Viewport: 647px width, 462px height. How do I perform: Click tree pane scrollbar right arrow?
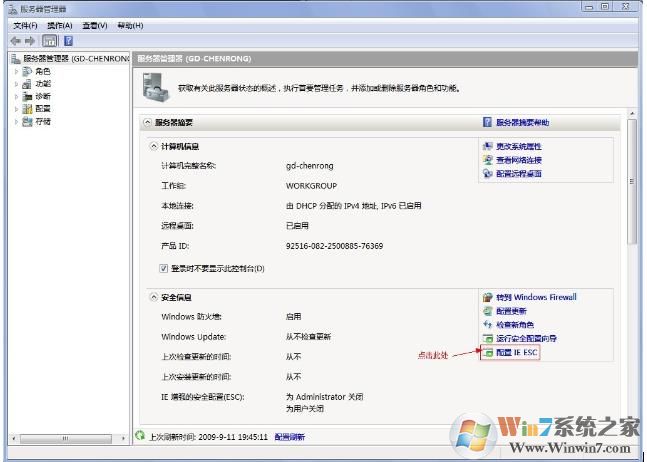pyautogui.click(x=123, y=438)
